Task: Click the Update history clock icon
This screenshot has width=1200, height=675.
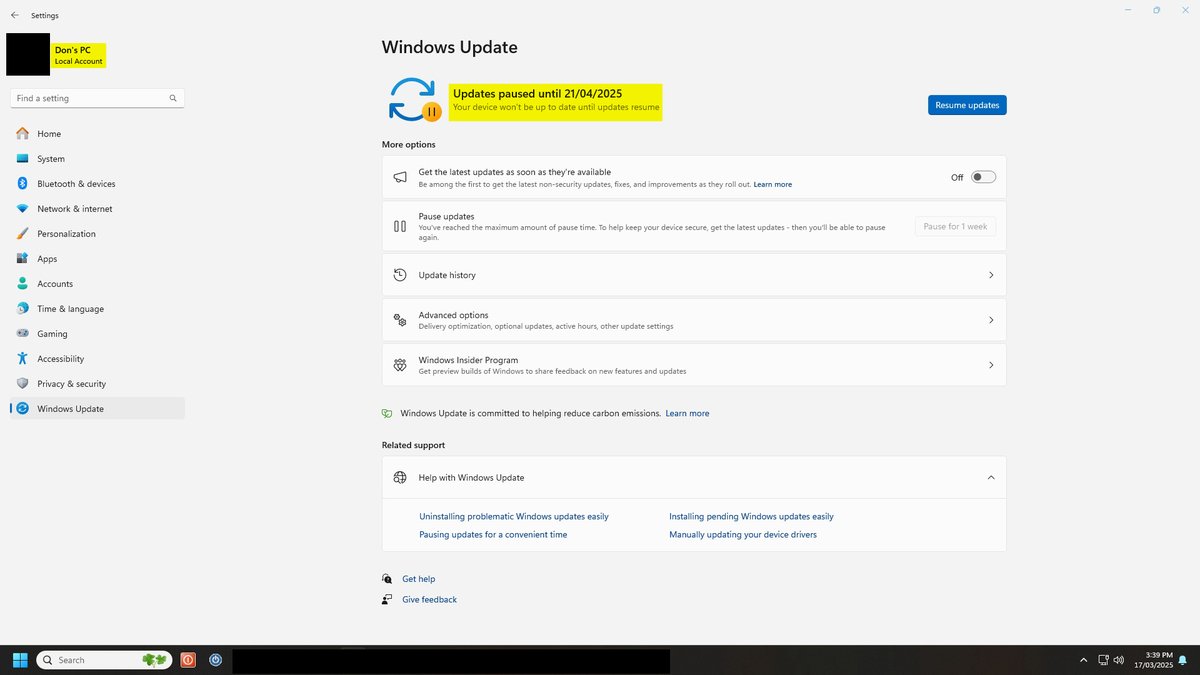Action: 400,274
